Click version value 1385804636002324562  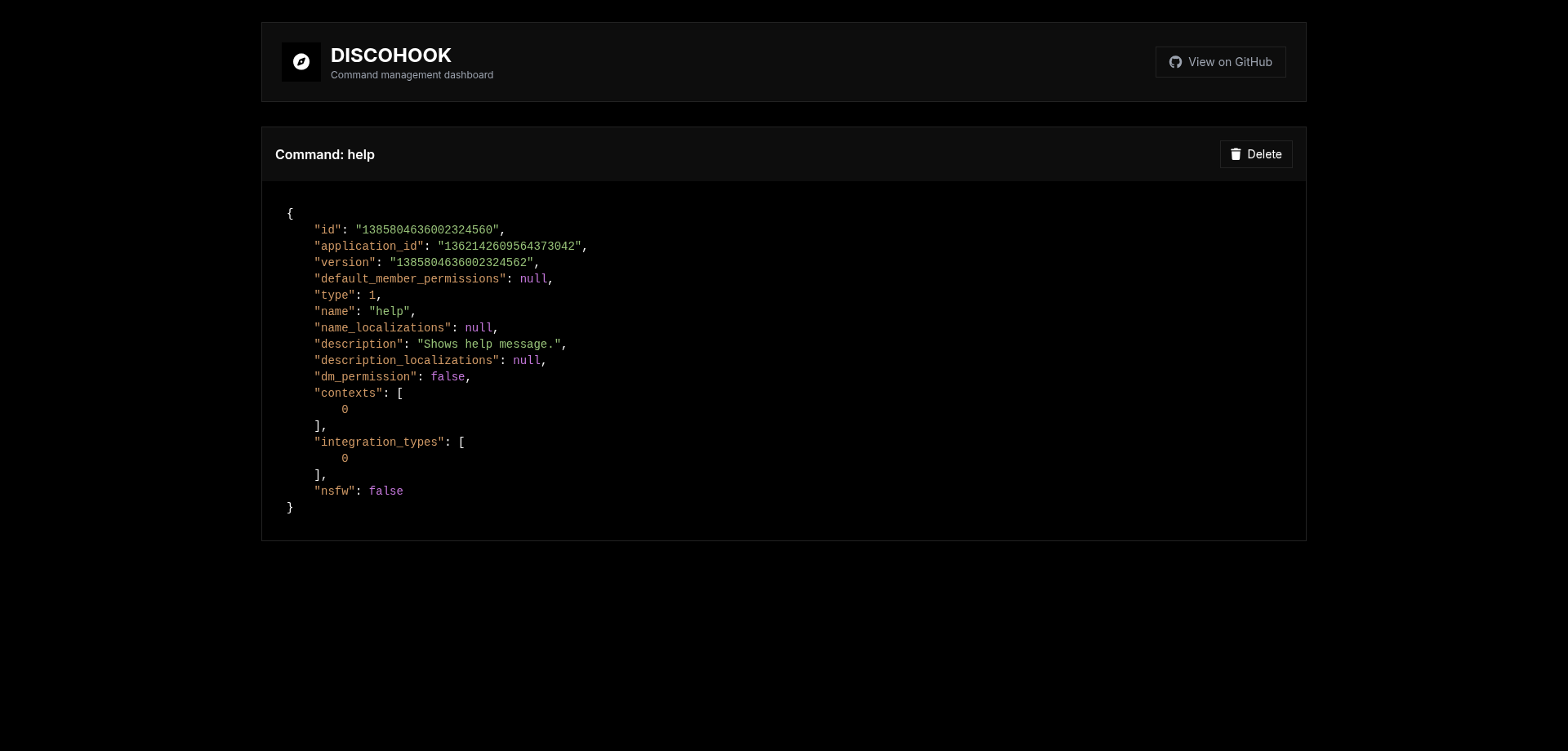(x=461, y=263)
